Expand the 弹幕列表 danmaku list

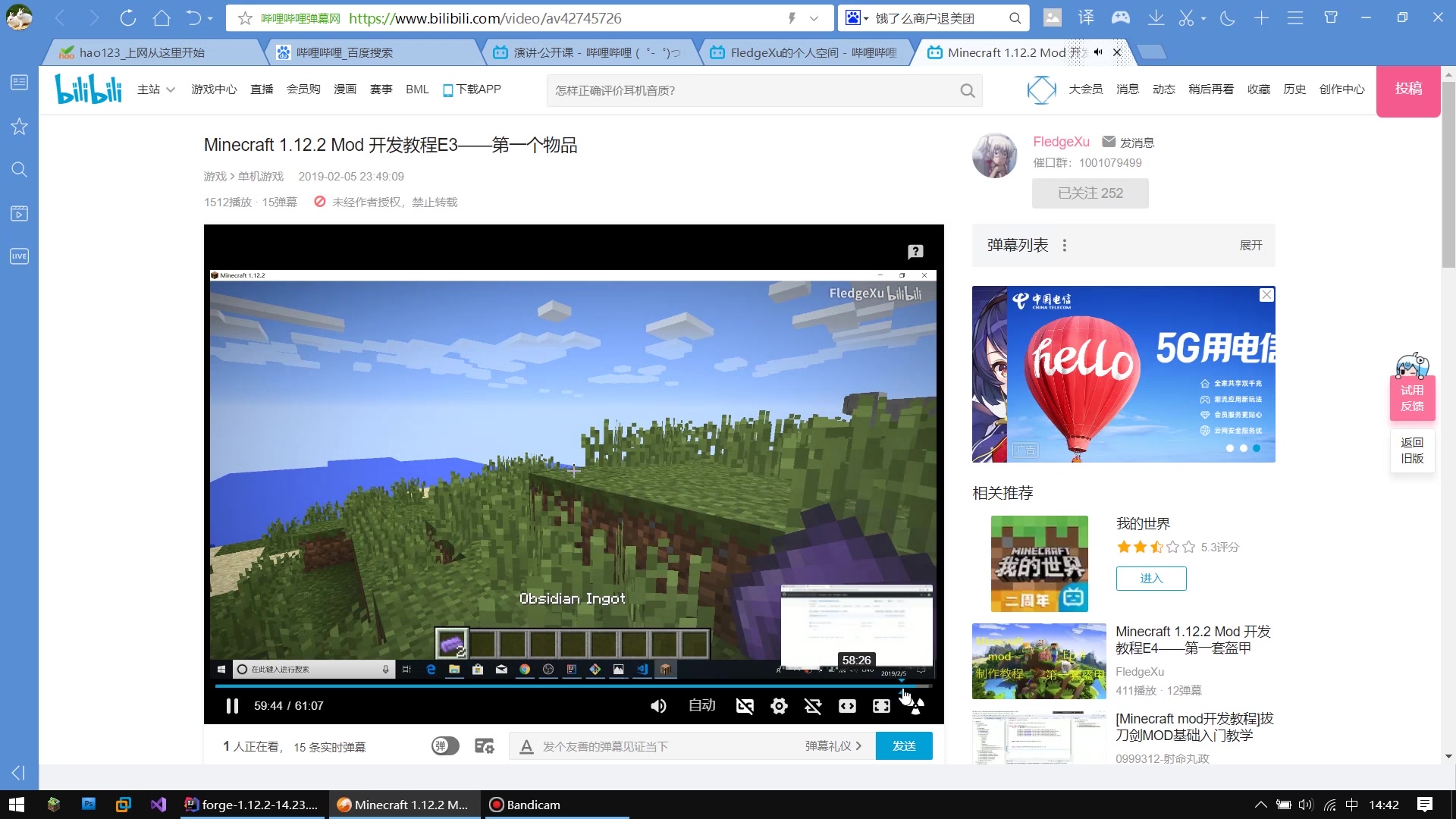coord(1250,245)
